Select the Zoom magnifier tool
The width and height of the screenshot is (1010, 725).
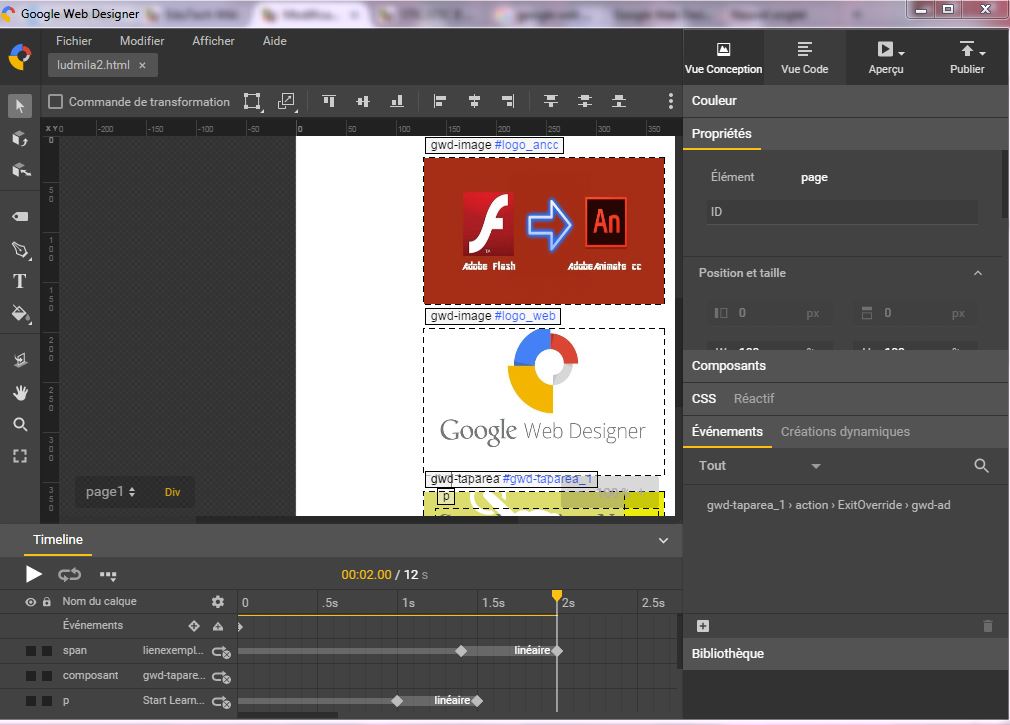point(20,424)
